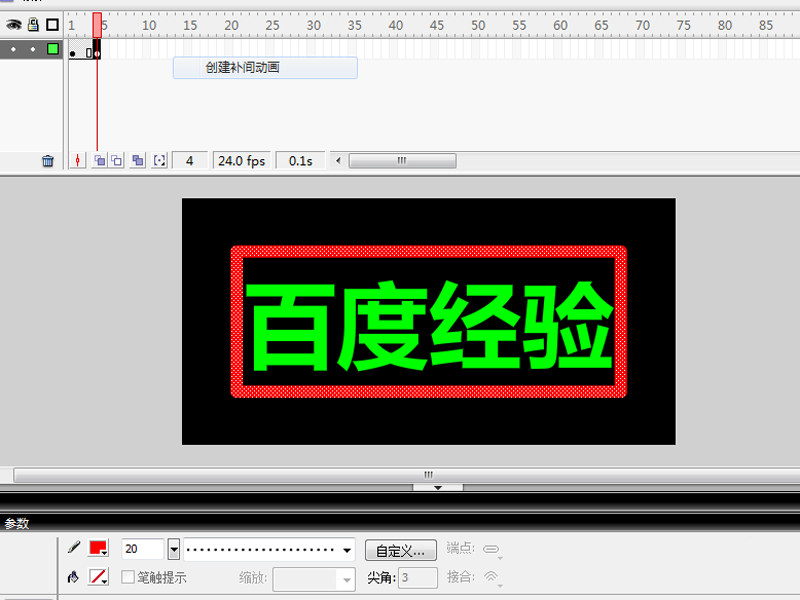Toggle show all layers as outlines square
This screenshot has width=800, height=600.
(x=53, y=24)
